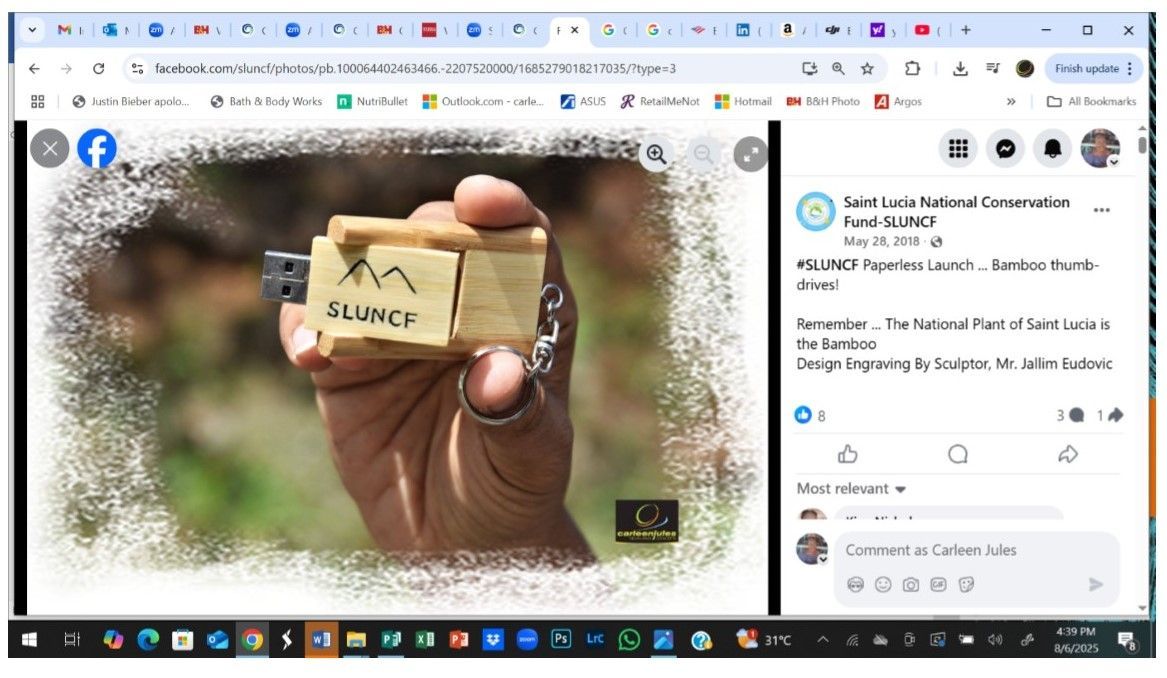This screenshot has width=1167, height=678.
Task: Open the account profile menu
Action: click(x=1100, y=149)
